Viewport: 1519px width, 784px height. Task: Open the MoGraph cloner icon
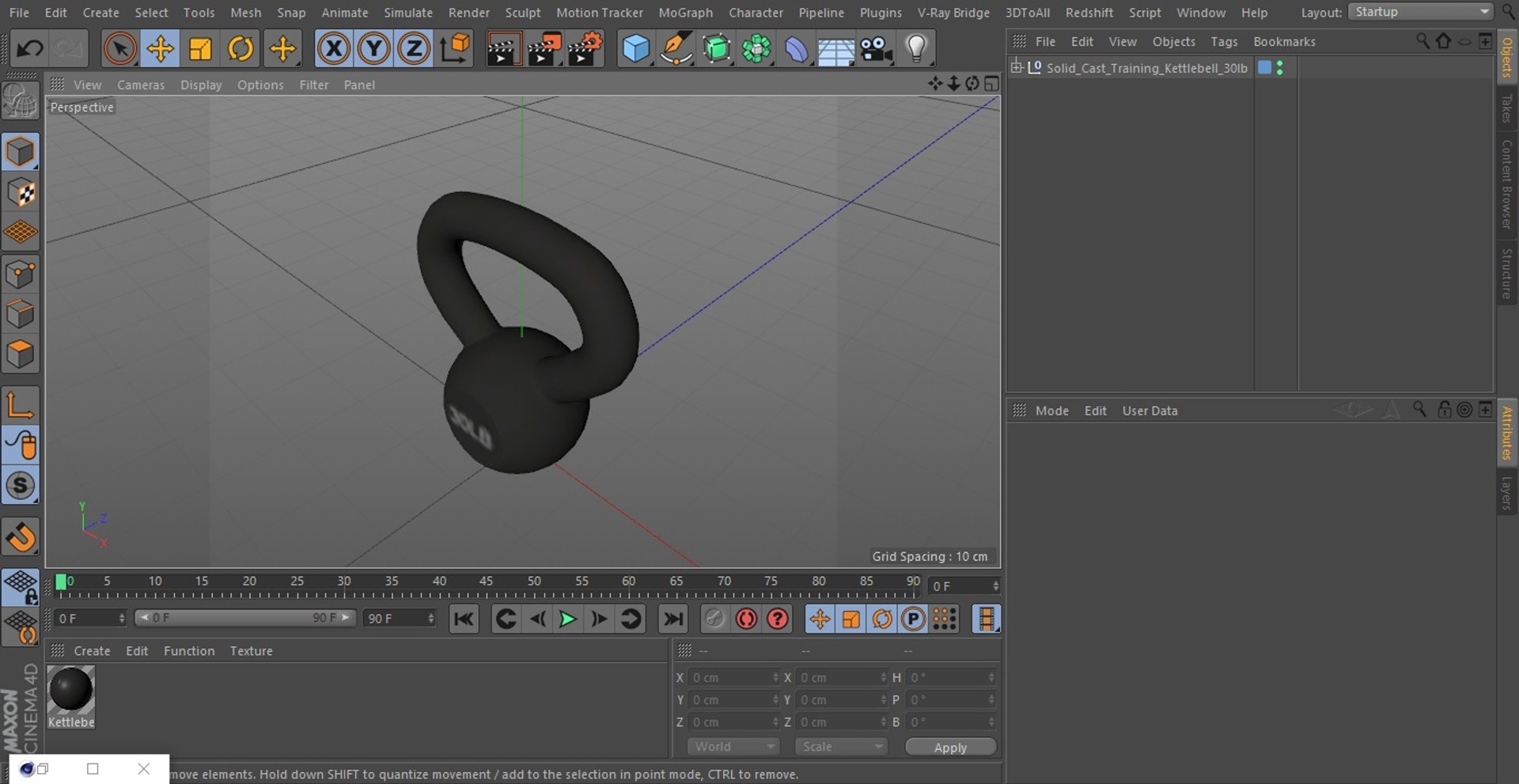756,49
